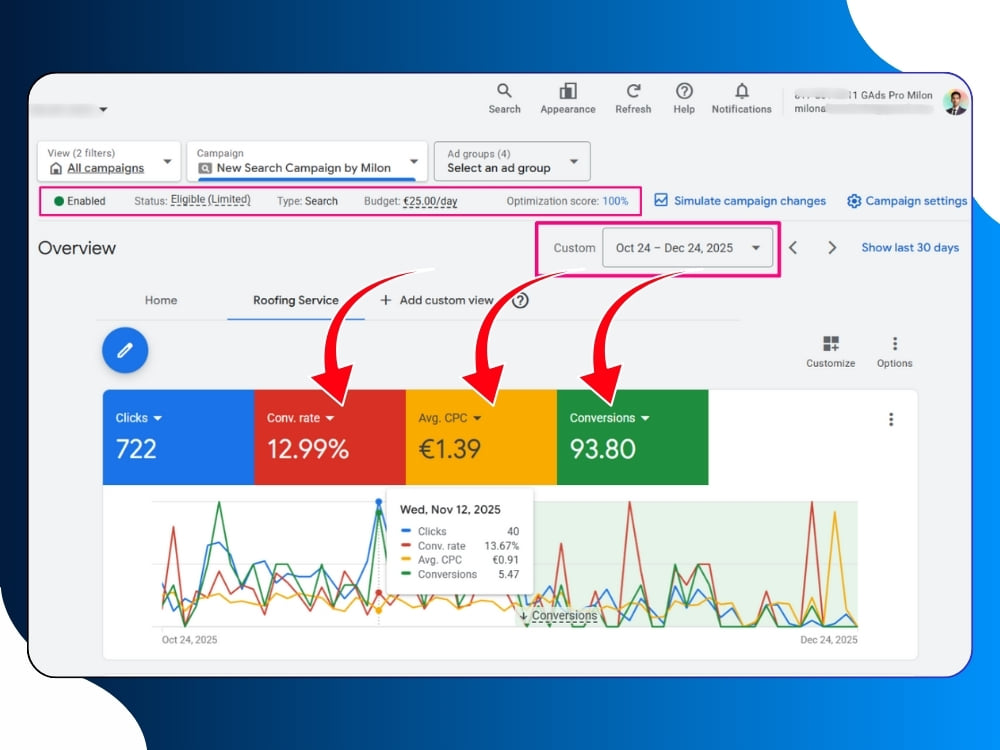The image size is (1000, 750).
Task: Click Dec 24, 2025 axis label
Action: pos(829,640)
